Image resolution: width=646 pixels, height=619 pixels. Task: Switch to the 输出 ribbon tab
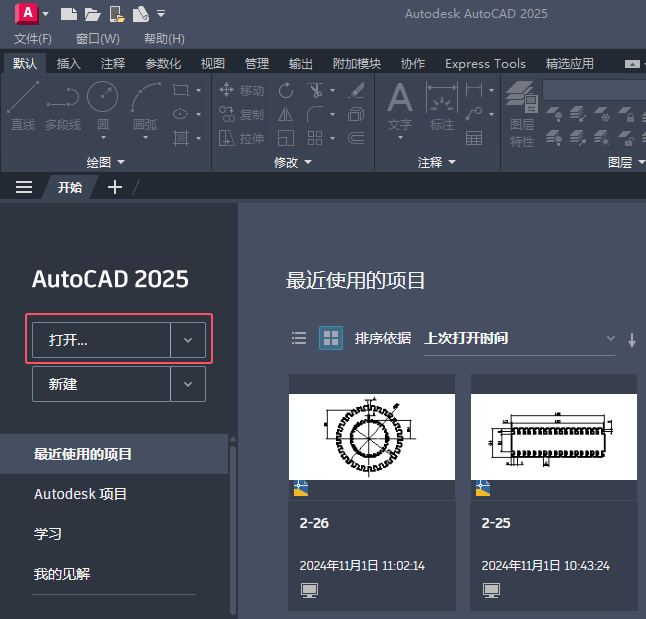tap(300, 63)
